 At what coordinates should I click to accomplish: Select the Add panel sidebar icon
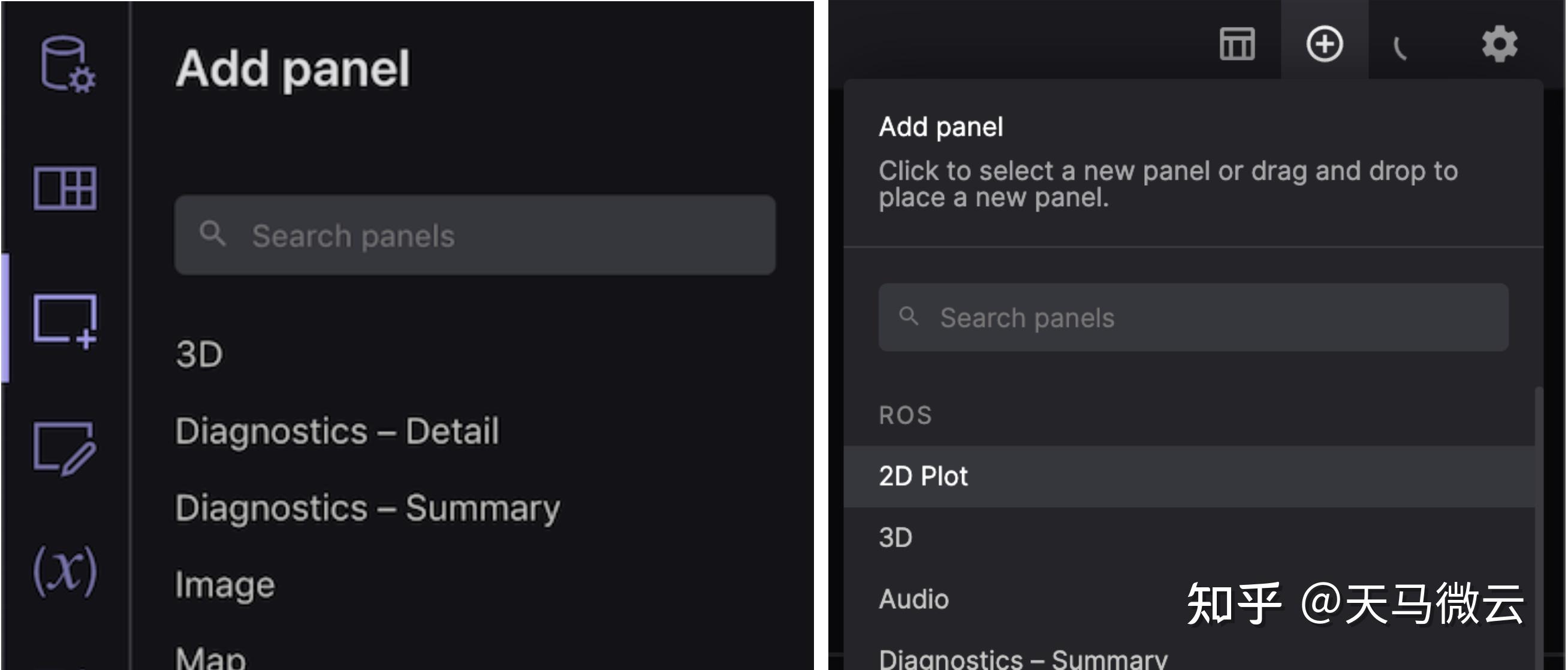65,321
